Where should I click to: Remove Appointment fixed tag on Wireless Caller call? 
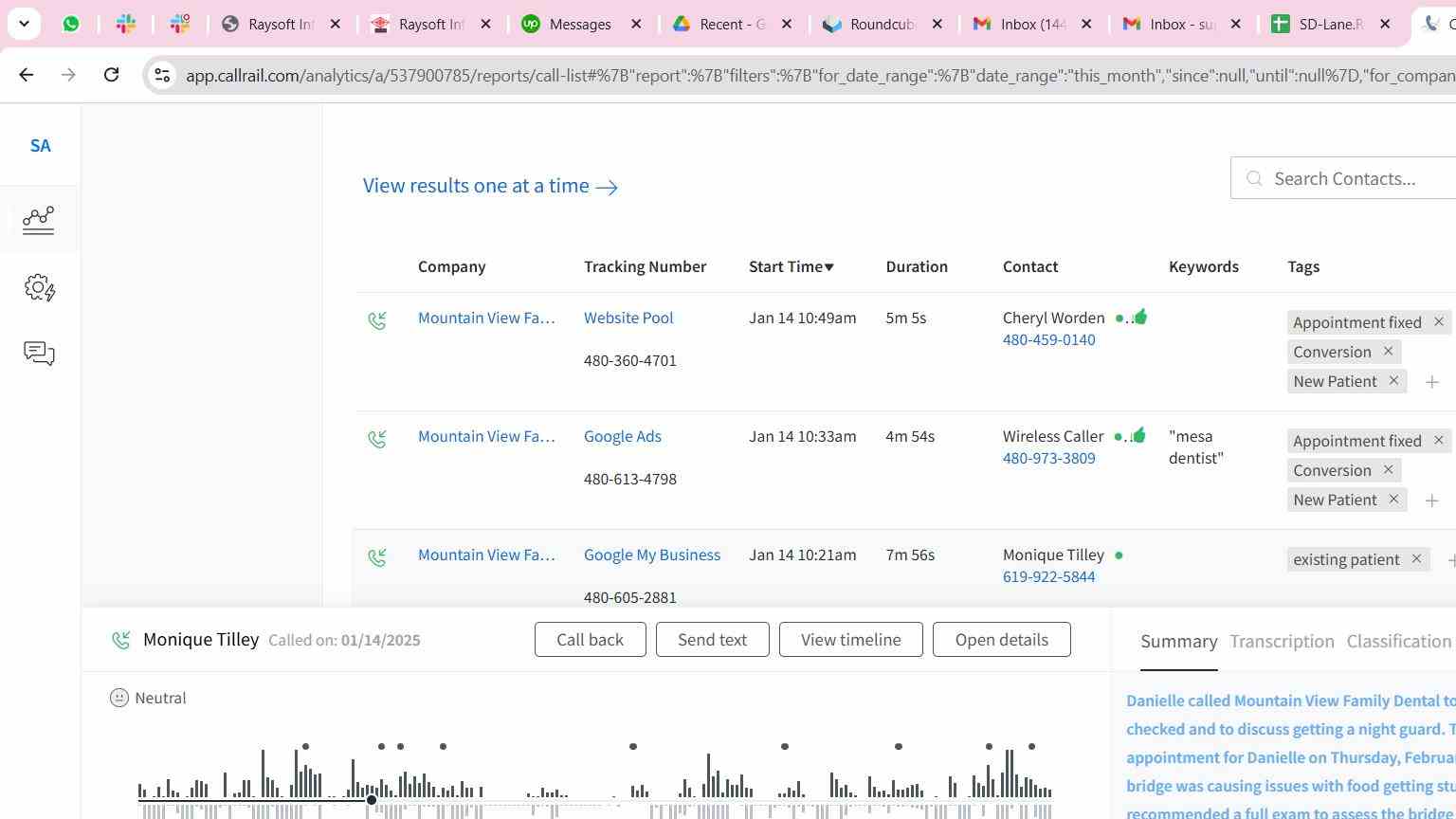[1438, 441]
